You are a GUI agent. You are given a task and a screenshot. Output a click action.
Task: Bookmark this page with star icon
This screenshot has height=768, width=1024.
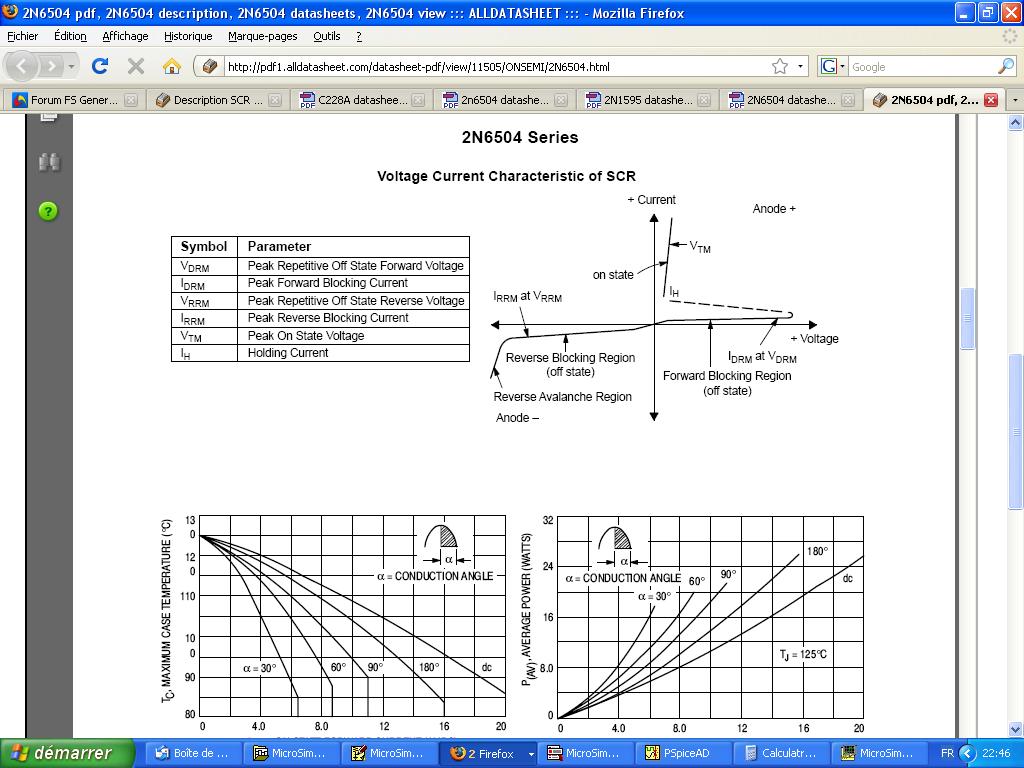point(779,66)
